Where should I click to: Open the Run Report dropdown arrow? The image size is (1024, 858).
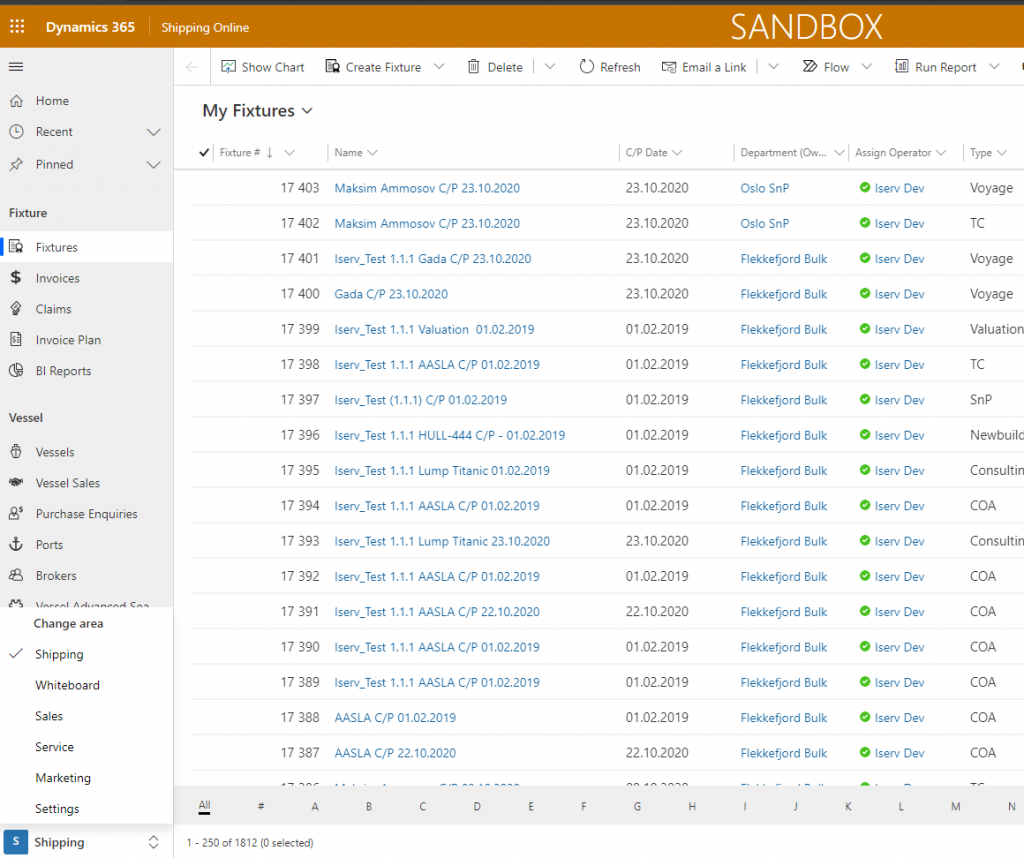point(994,67)
